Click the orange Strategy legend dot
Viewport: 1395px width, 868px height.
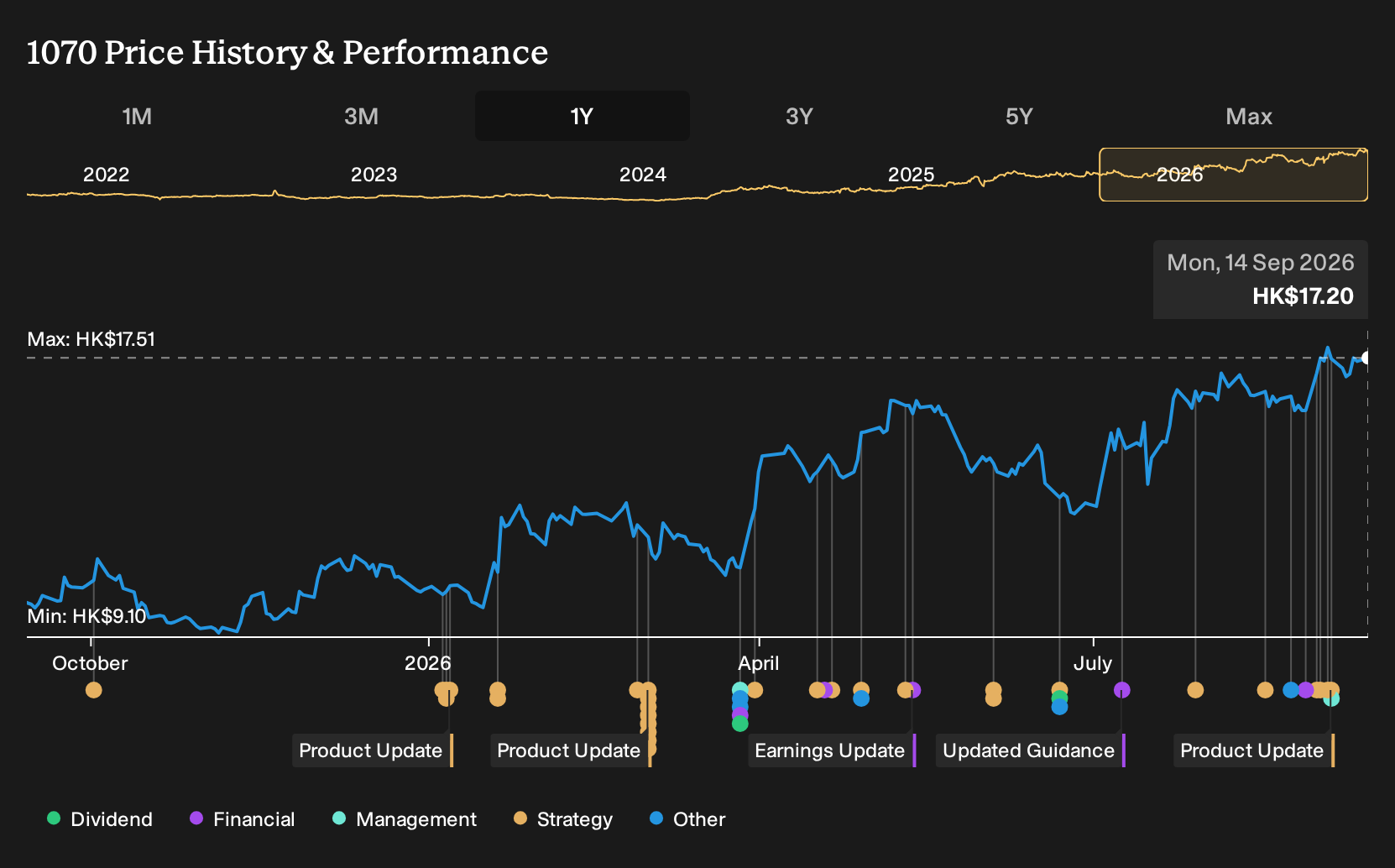coord(520,818)
